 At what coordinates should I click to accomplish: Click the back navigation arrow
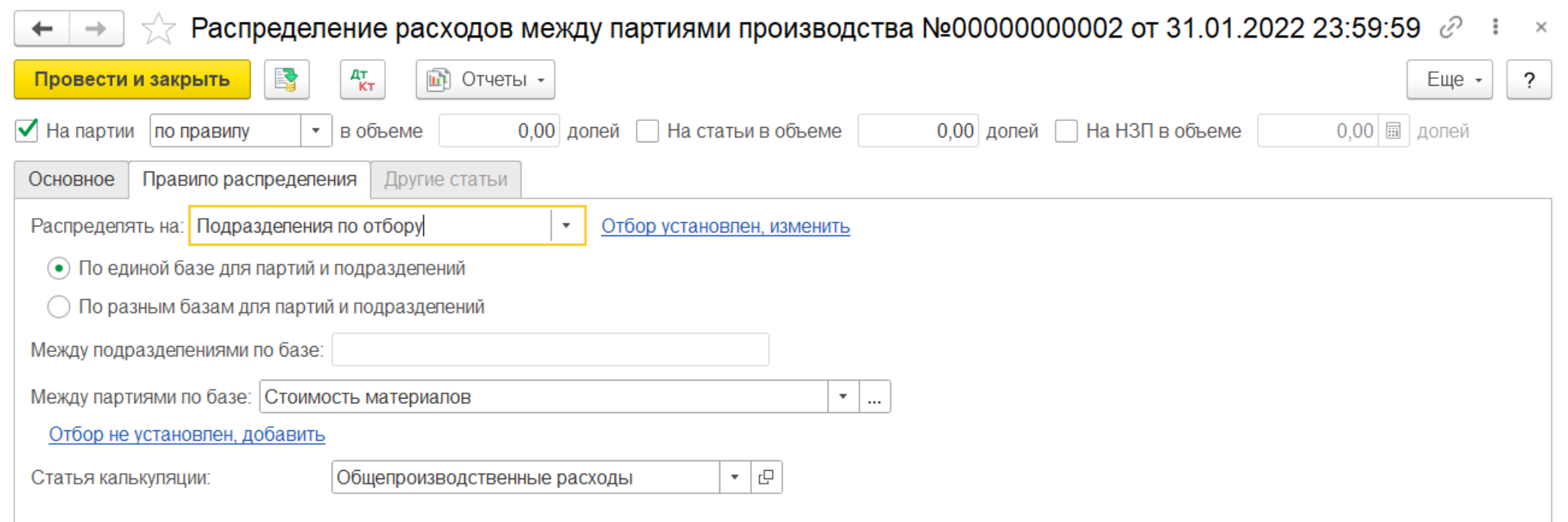pos(42,29)
